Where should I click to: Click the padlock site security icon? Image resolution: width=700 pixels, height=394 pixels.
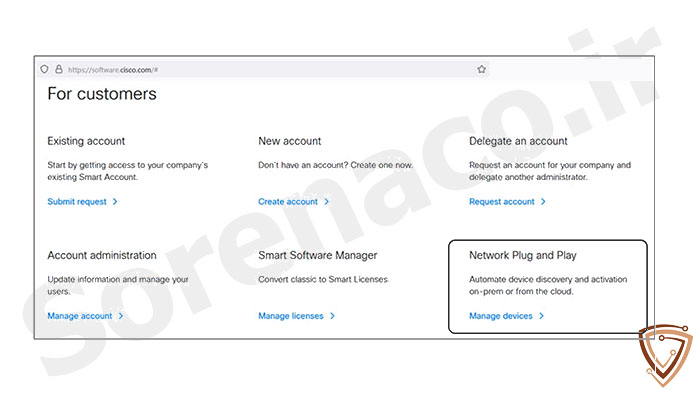(x=58, y=69)
